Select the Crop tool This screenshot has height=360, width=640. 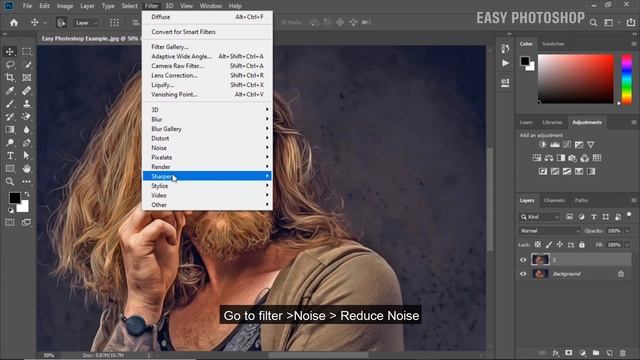(10, 78)
